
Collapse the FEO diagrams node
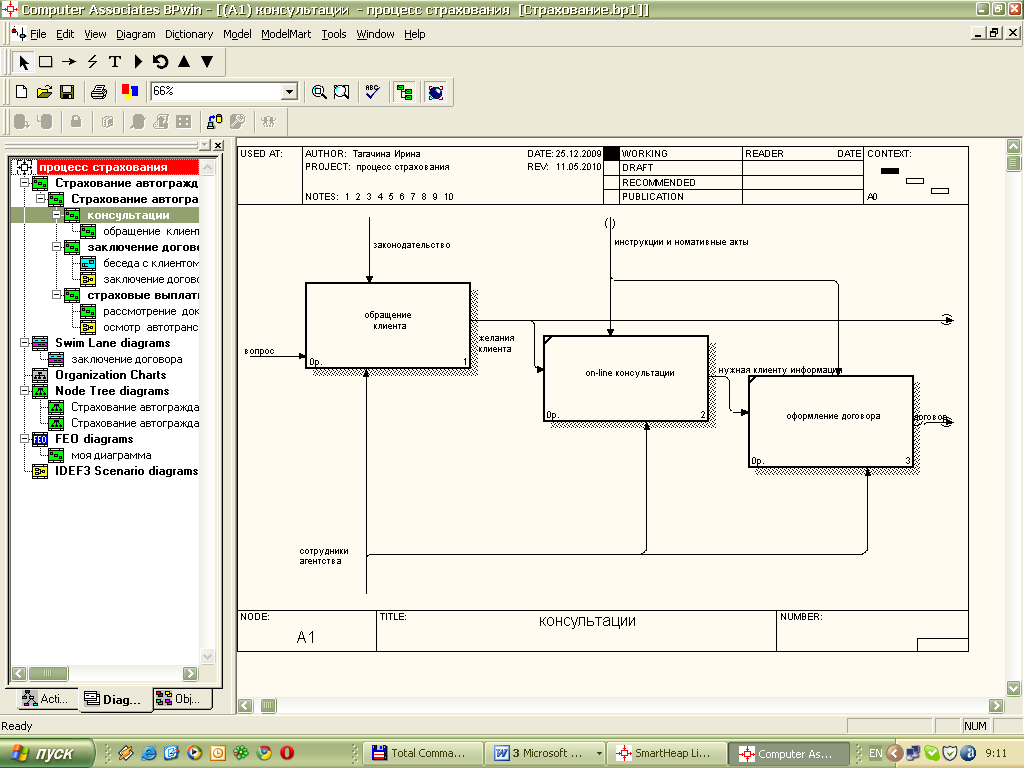point(24,439)
